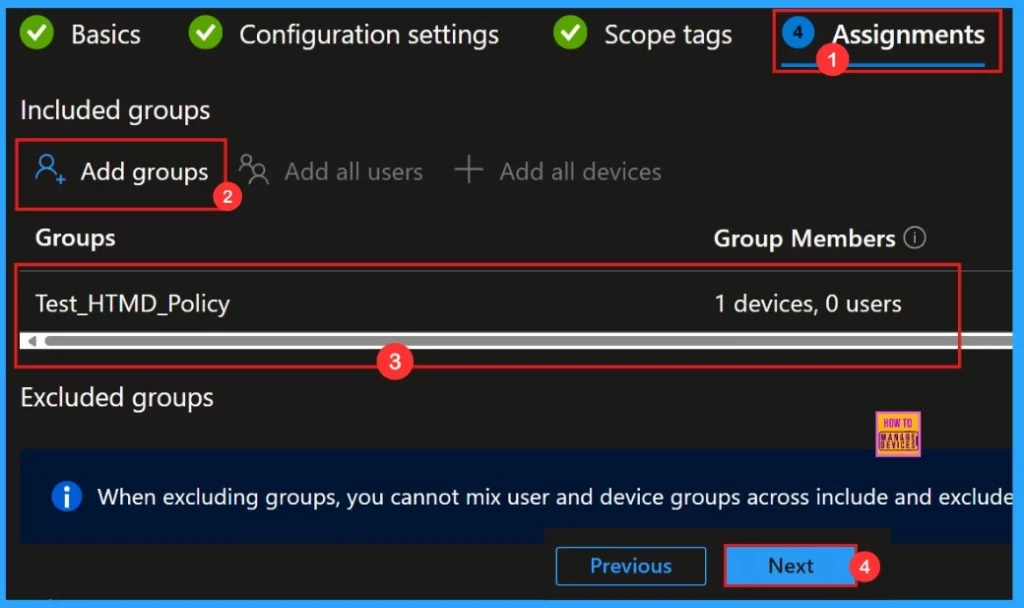Click the Add all users people icon
Image resolution: width=1024 pixels, height=608 pixels.
[x=253, y=169]
